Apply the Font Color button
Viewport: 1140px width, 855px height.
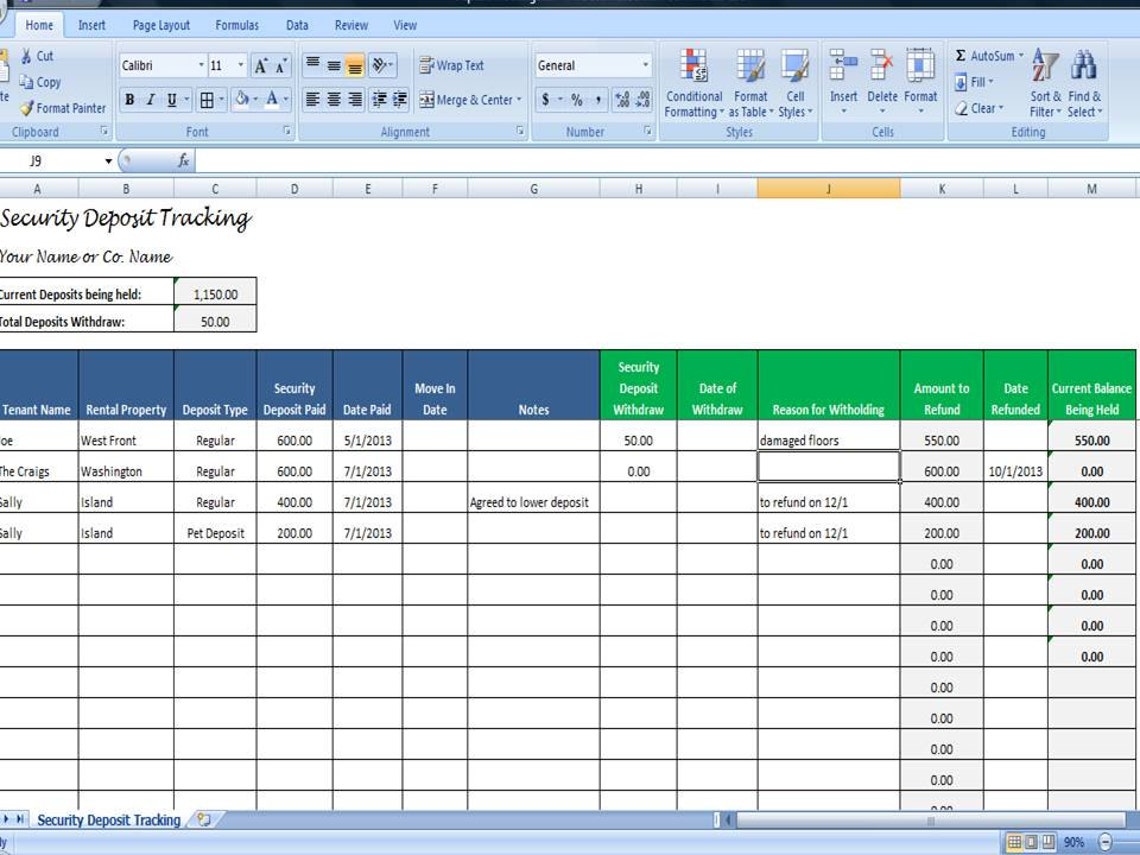271,100
